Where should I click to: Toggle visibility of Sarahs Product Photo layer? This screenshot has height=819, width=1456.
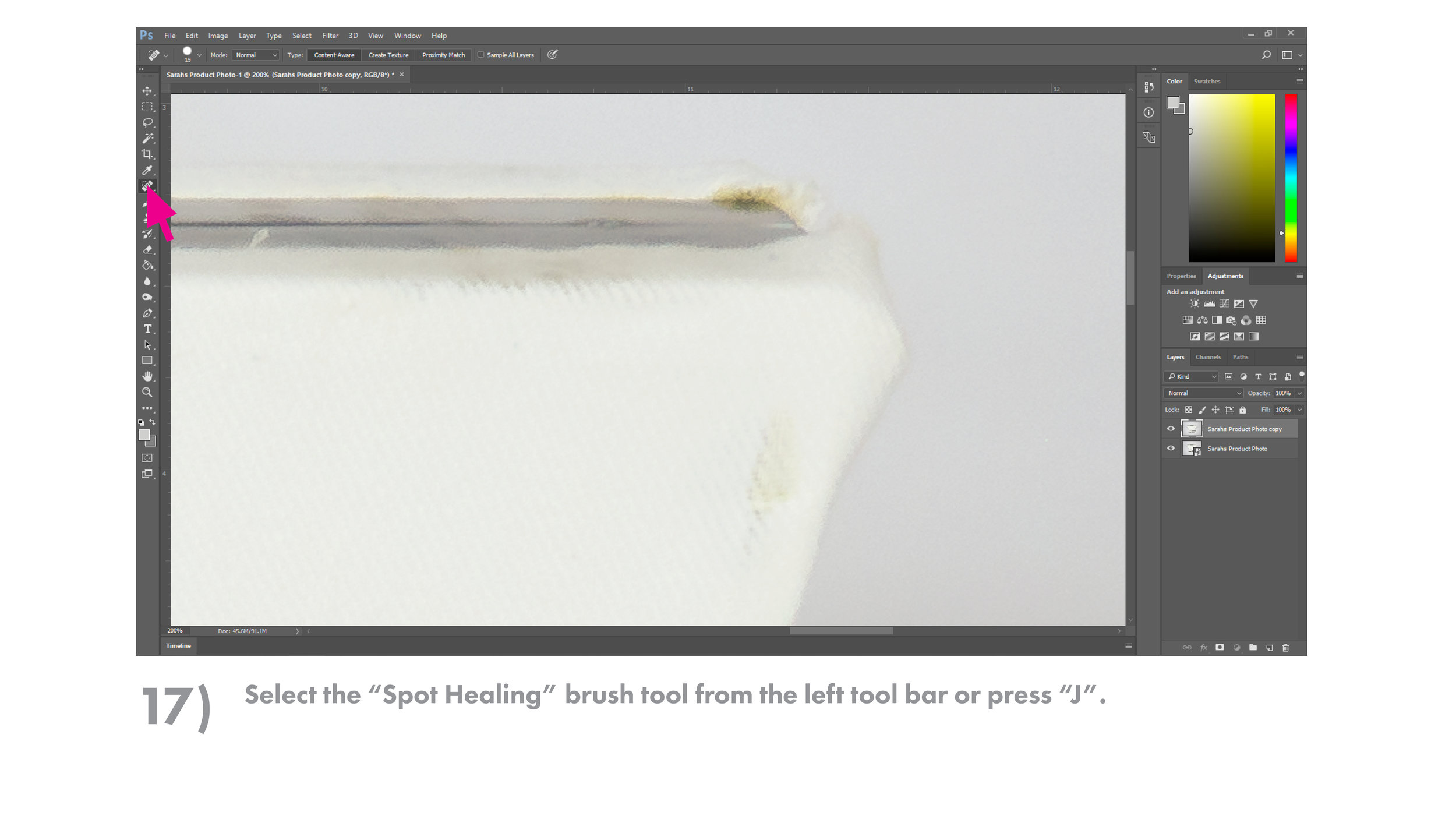pos(1171,448)
